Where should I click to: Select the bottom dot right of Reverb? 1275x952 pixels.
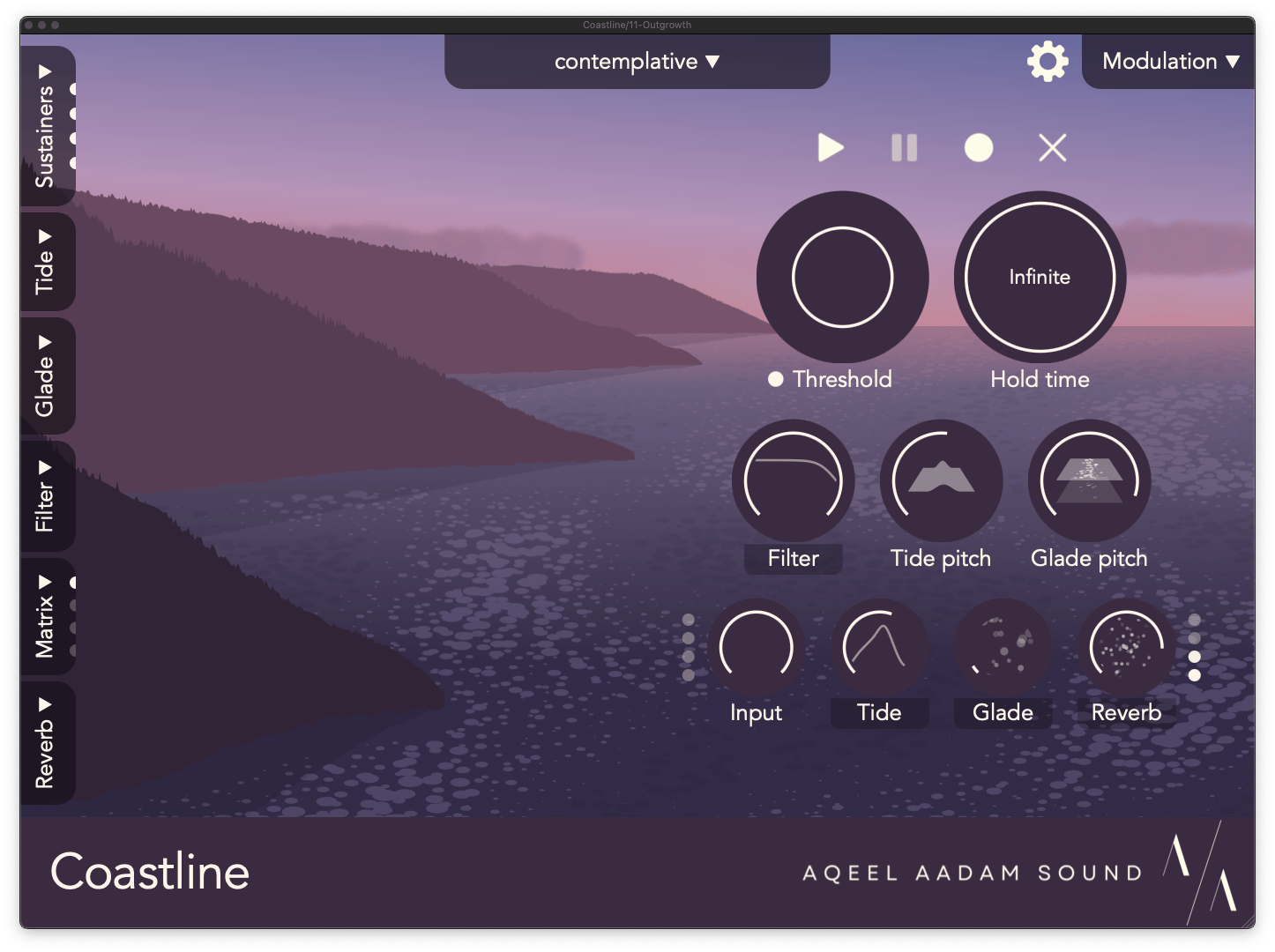pos(1194,675)
